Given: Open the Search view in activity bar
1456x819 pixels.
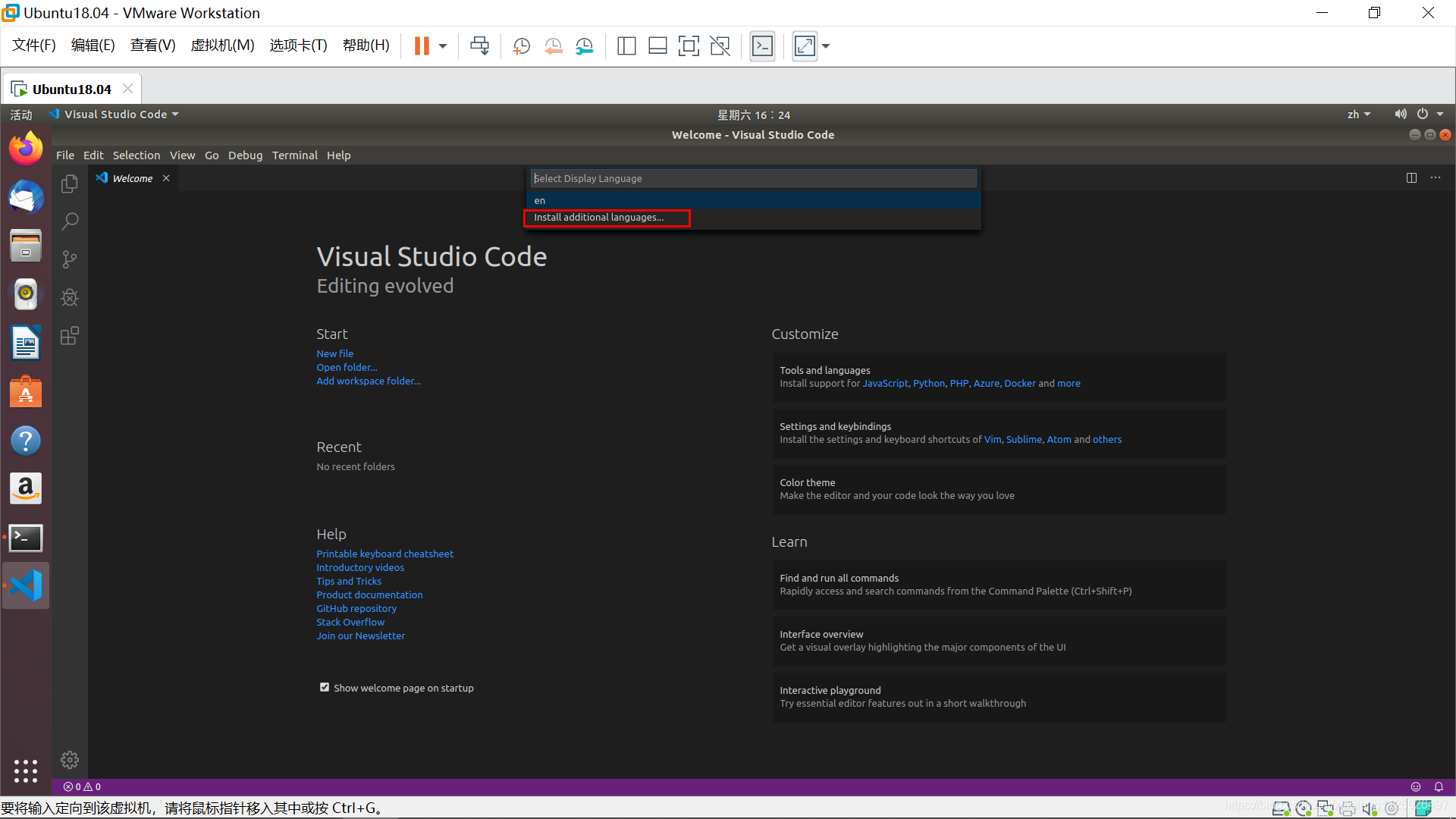Looking at the screenshot, I should tap(70, 221).
